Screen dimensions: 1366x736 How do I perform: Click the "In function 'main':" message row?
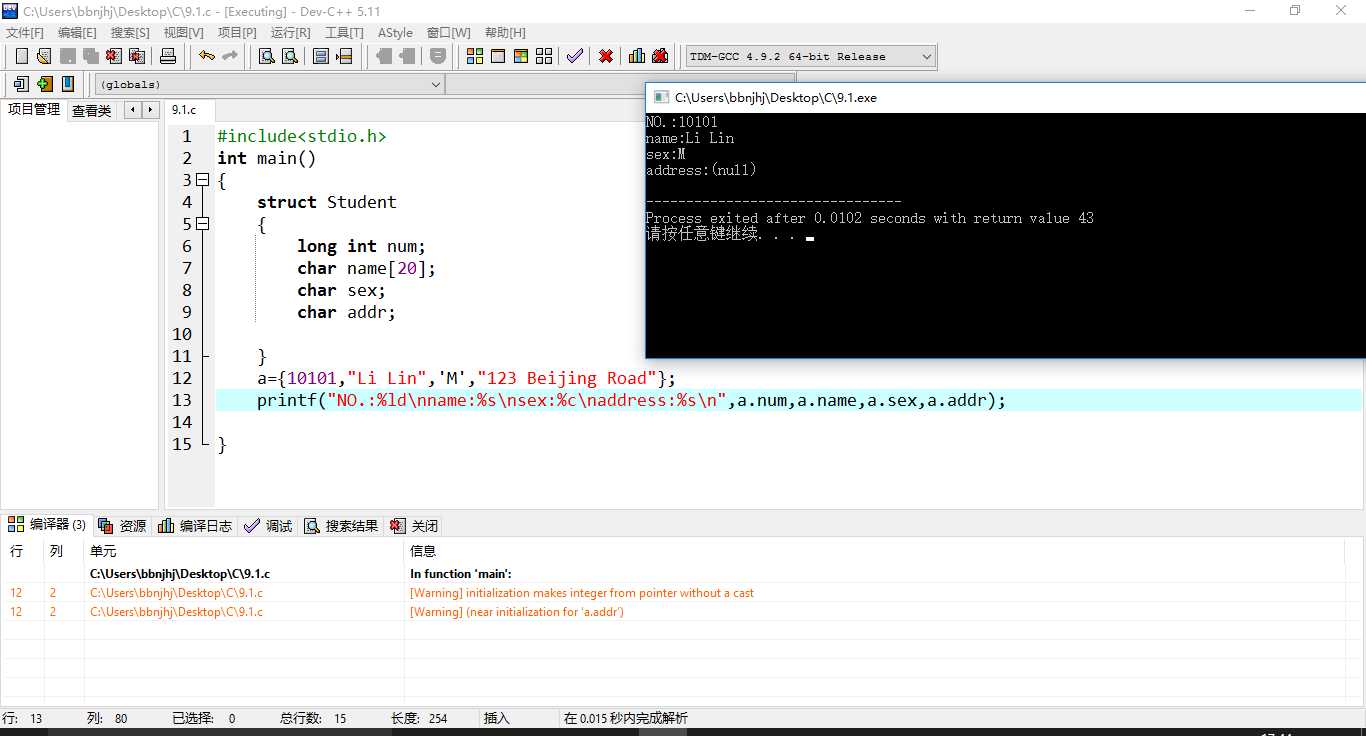click(673, 574)
